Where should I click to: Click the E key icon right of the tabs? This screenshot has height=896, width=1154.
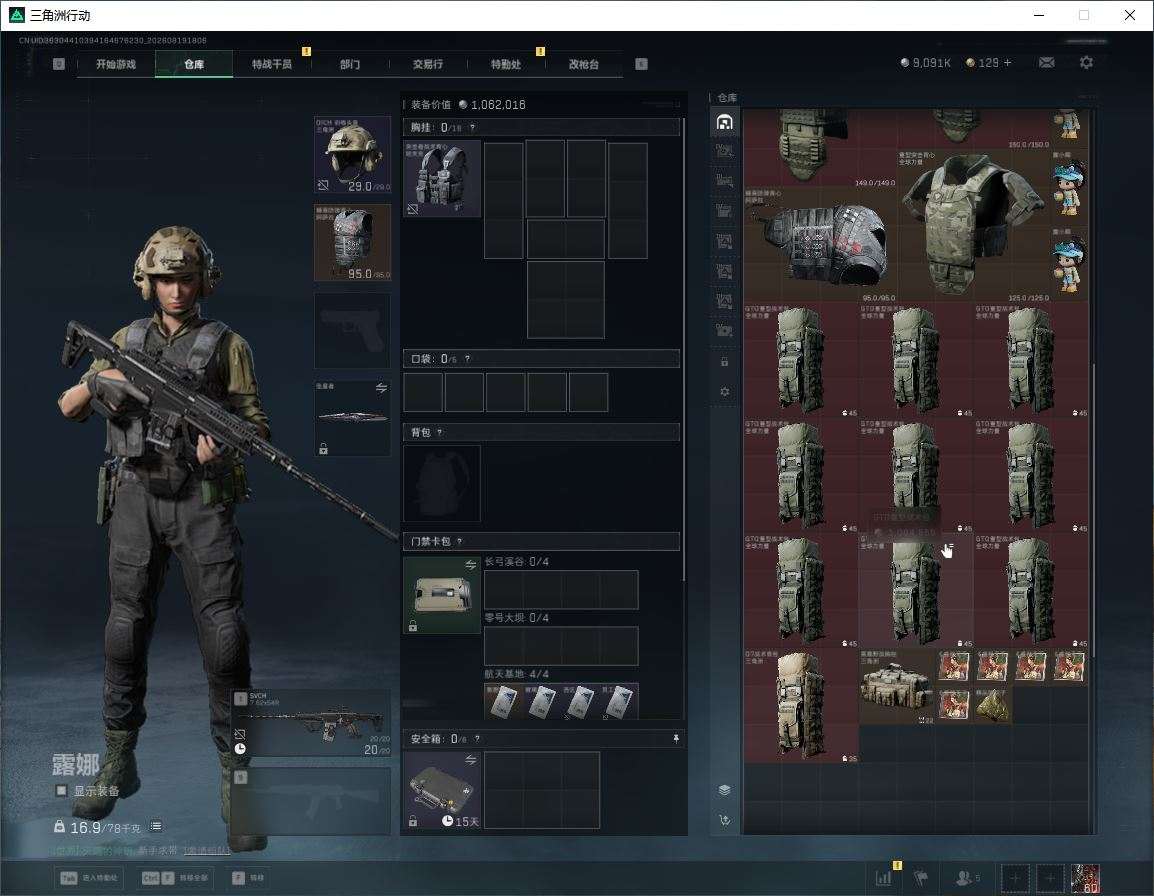(641, 64)
